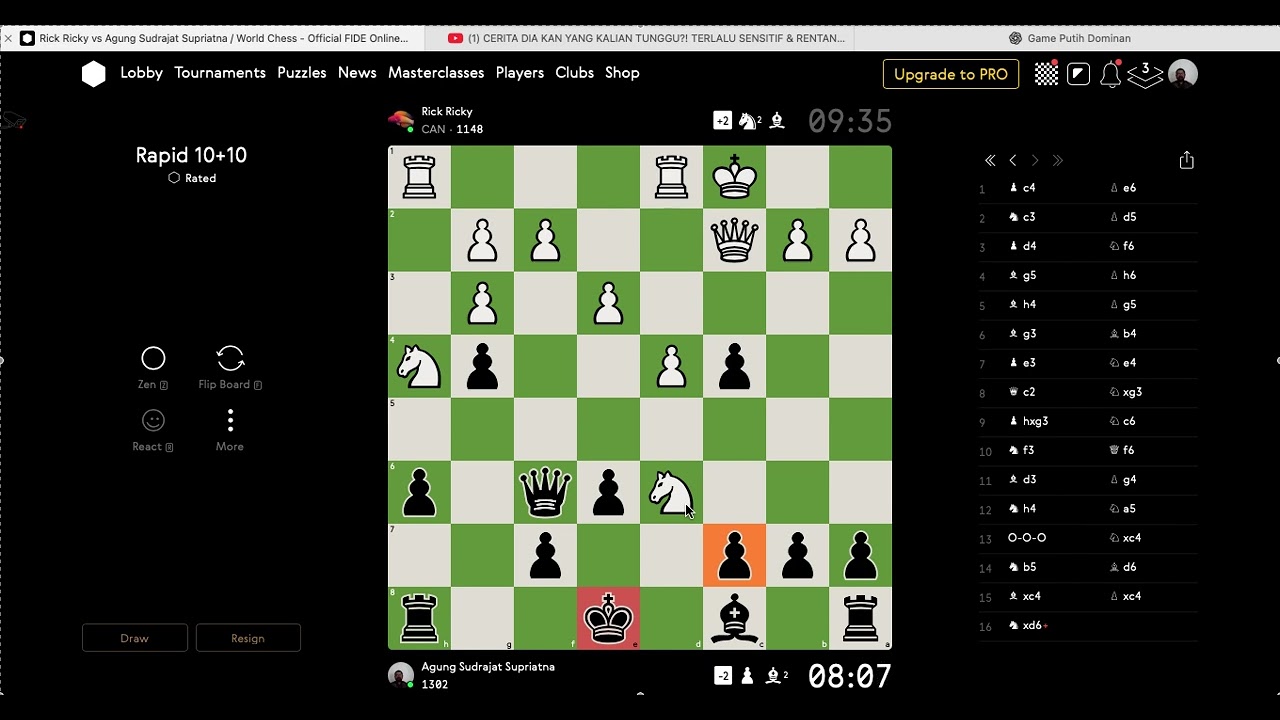Click the square contrast icon in header
The height and width of the screenshot is (720, 1280).
click(1078, 74)
